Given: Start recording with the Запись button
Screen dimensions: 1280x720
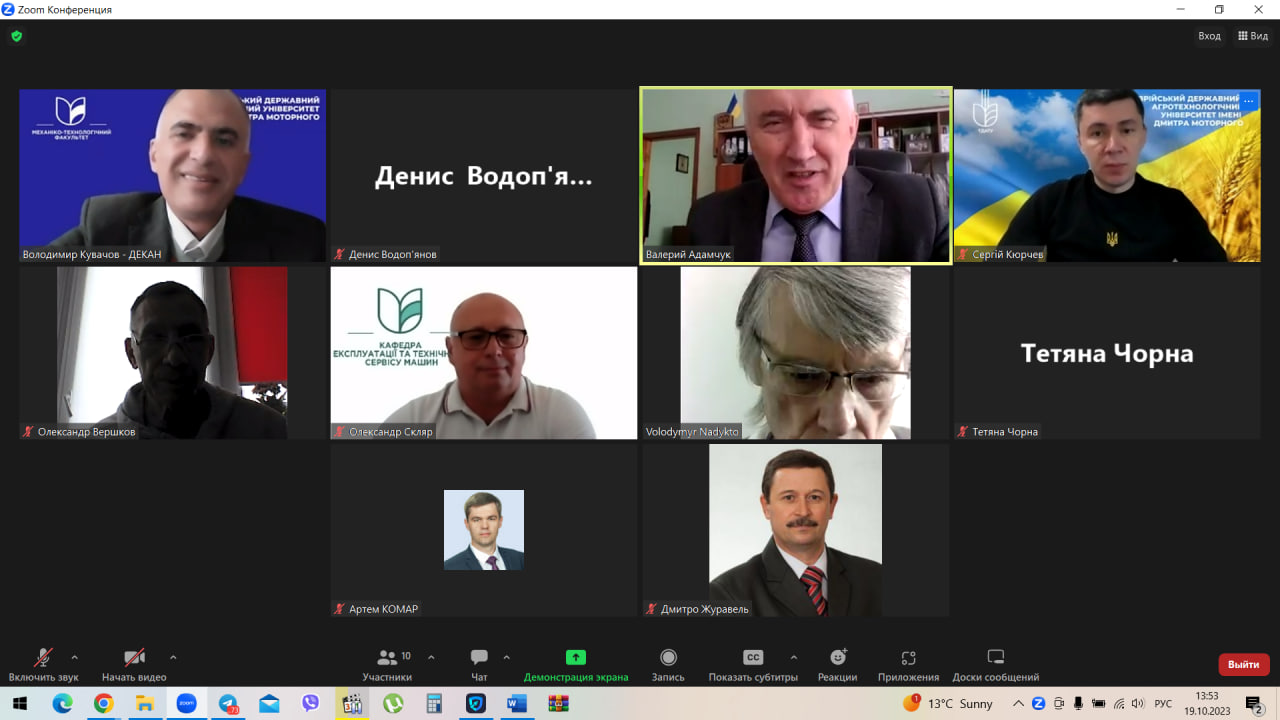Looking at the screenshot, I should (668, 665).
